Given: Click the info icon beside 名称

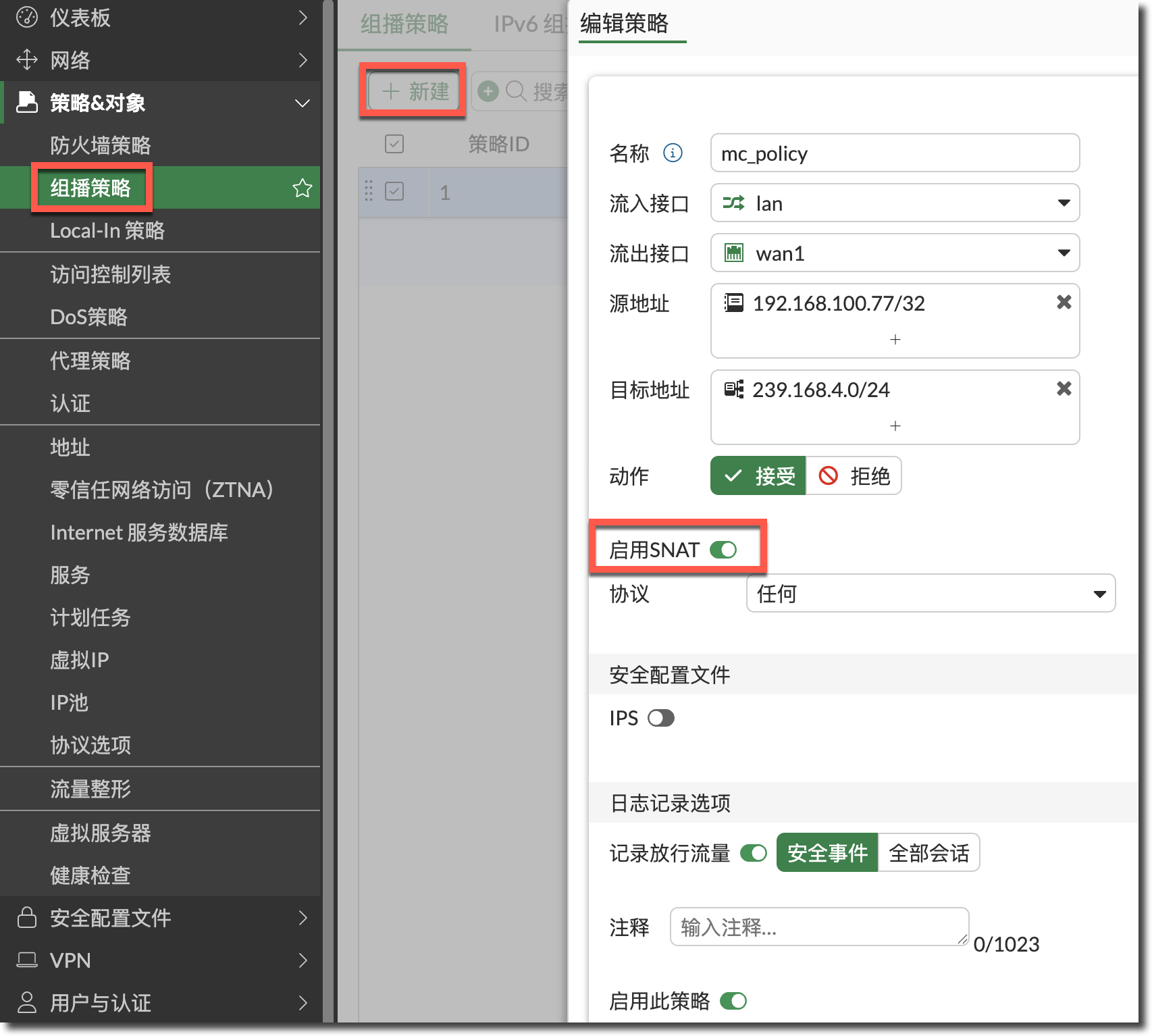Looking at the screenshot, I should (673, 153).
